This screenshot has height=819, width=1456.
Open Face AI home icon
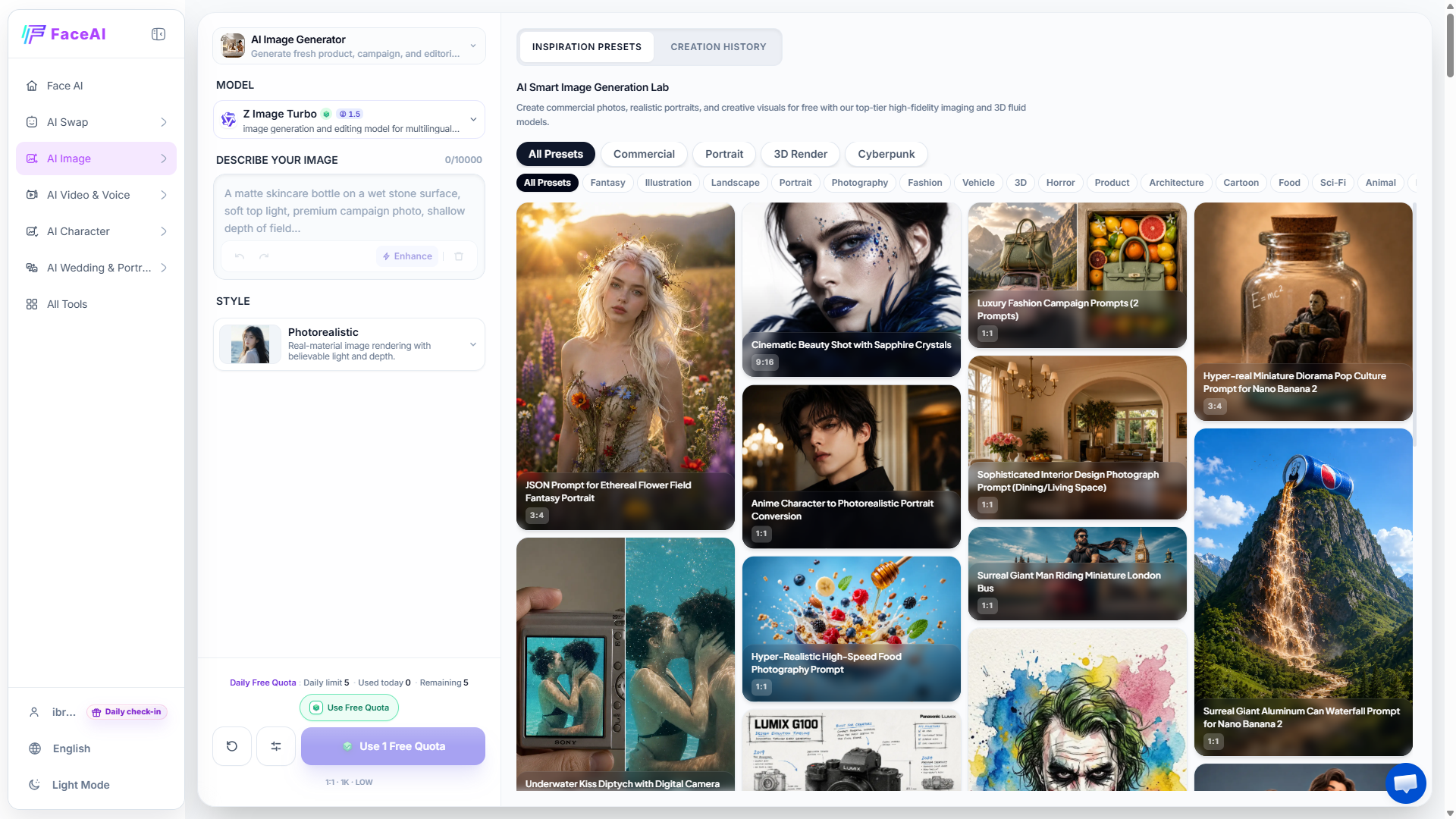[x=32, y=86]
